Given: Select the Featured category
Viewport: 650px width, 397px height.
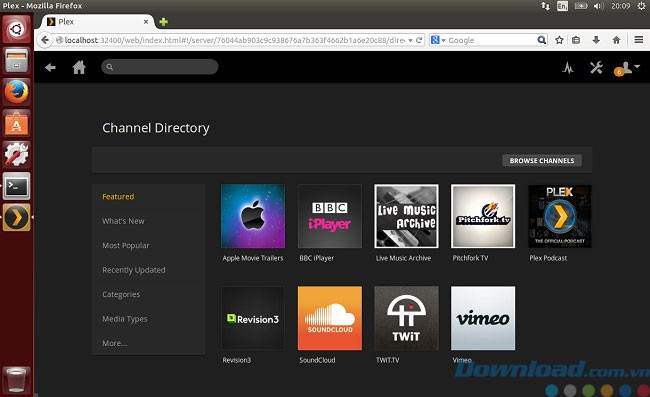Looking at the screenshot, I should pos(118,196).
